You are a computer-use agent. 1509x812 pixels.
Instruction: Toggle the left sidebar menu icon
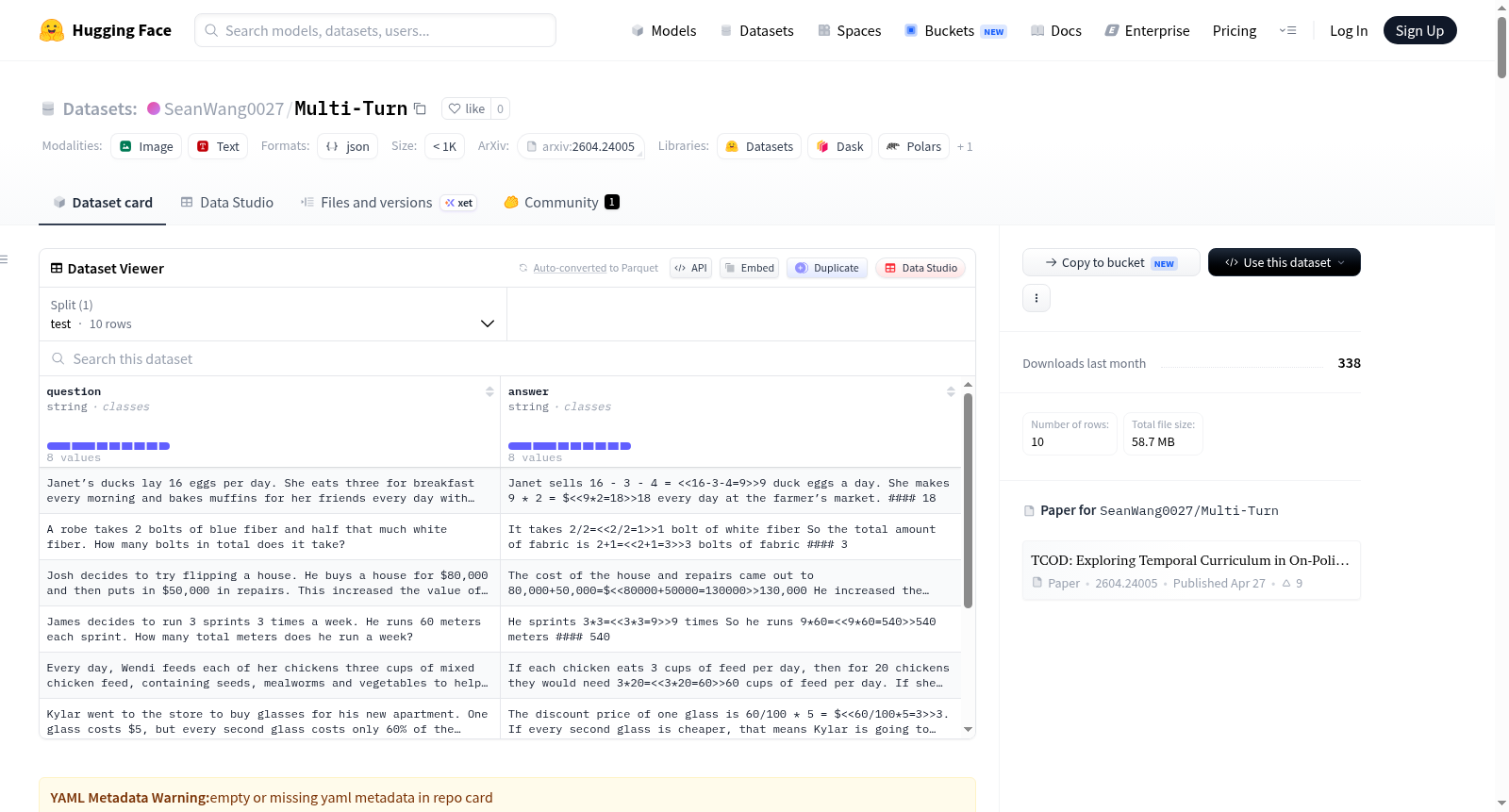click(x=4, y=259)
